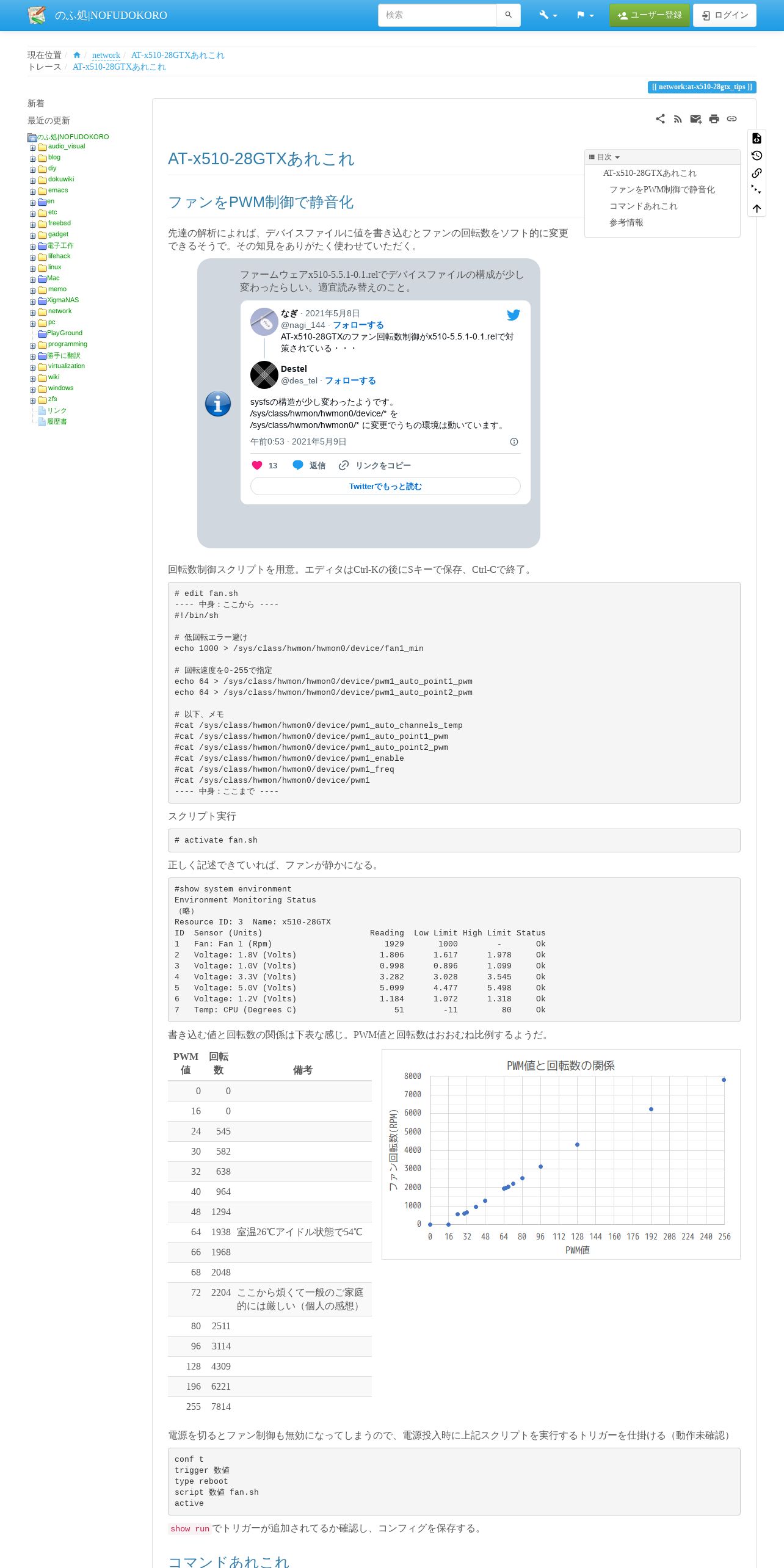Click the home icon in breadcrumb
Viewport: 784px width, 1568px height.
(x=77, y=55)
